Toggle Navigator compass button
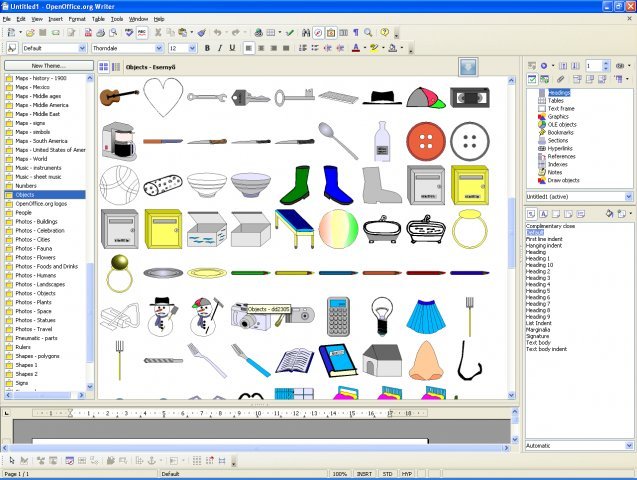This screenshot has height=480, width=637. point(318,32)
